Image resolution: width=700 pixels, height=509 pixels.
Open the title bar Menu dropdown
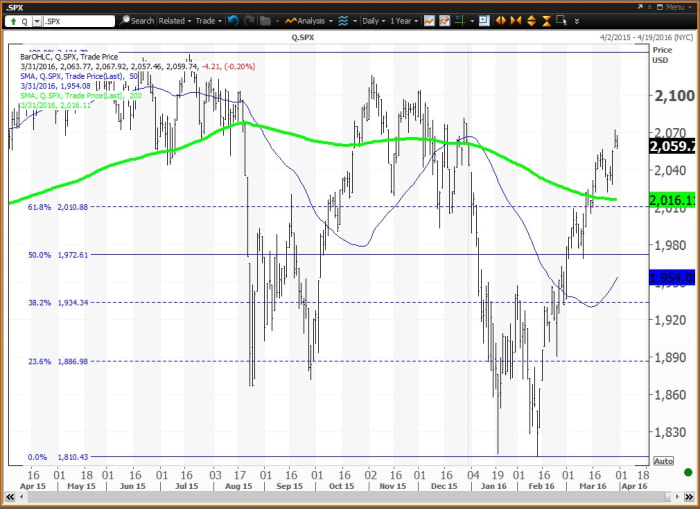678,7
